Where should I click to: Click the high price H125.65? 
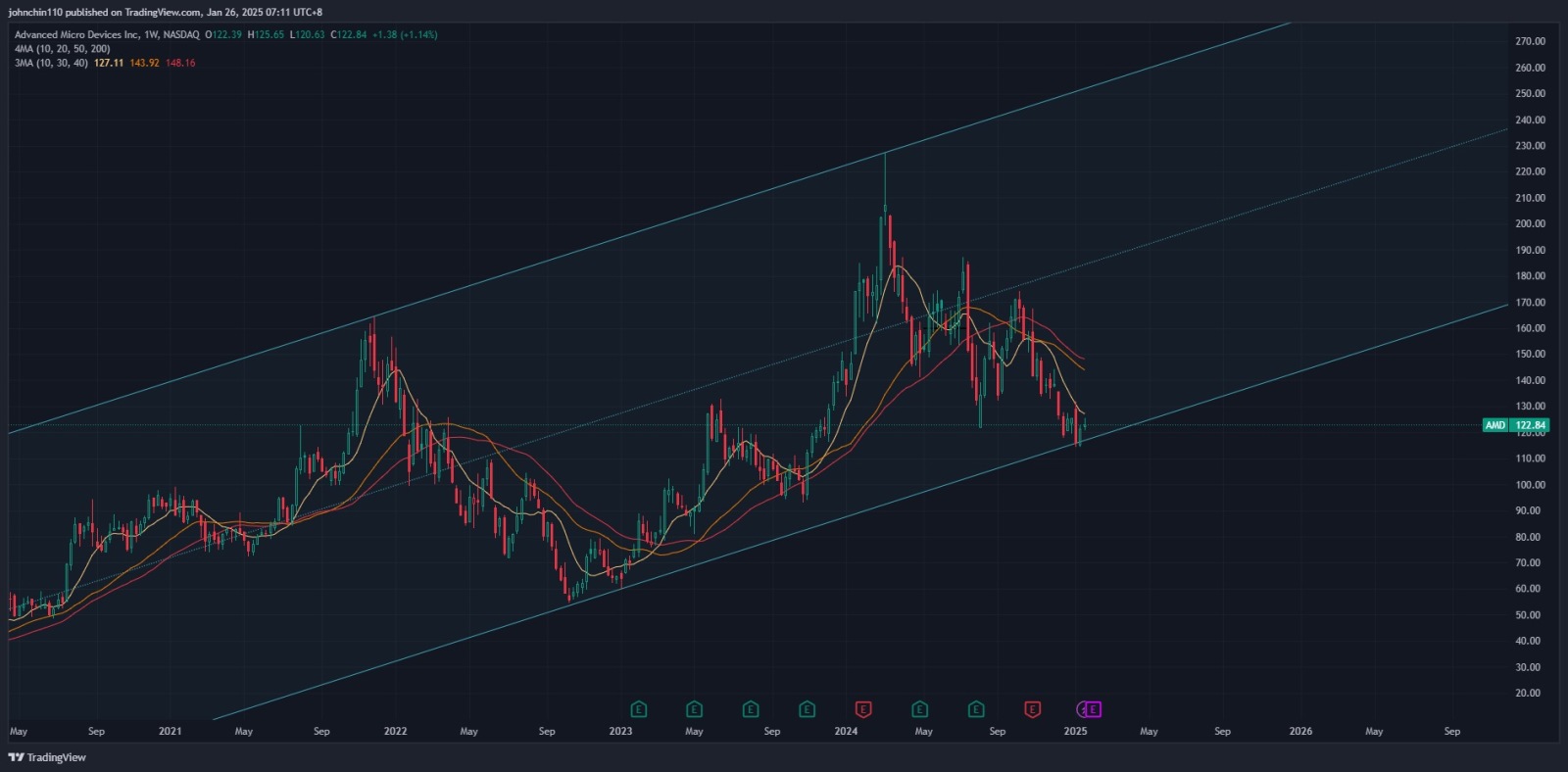(x=266, y=34)
